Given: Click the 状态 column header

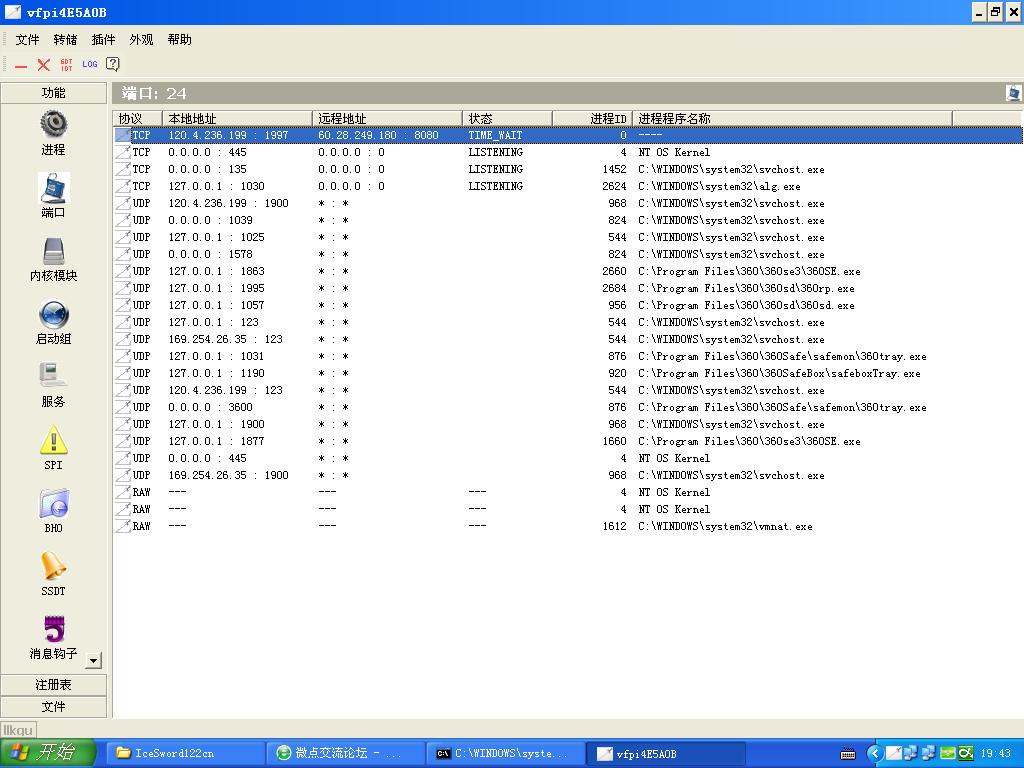Looking at the screenshot, I should 507,118.
